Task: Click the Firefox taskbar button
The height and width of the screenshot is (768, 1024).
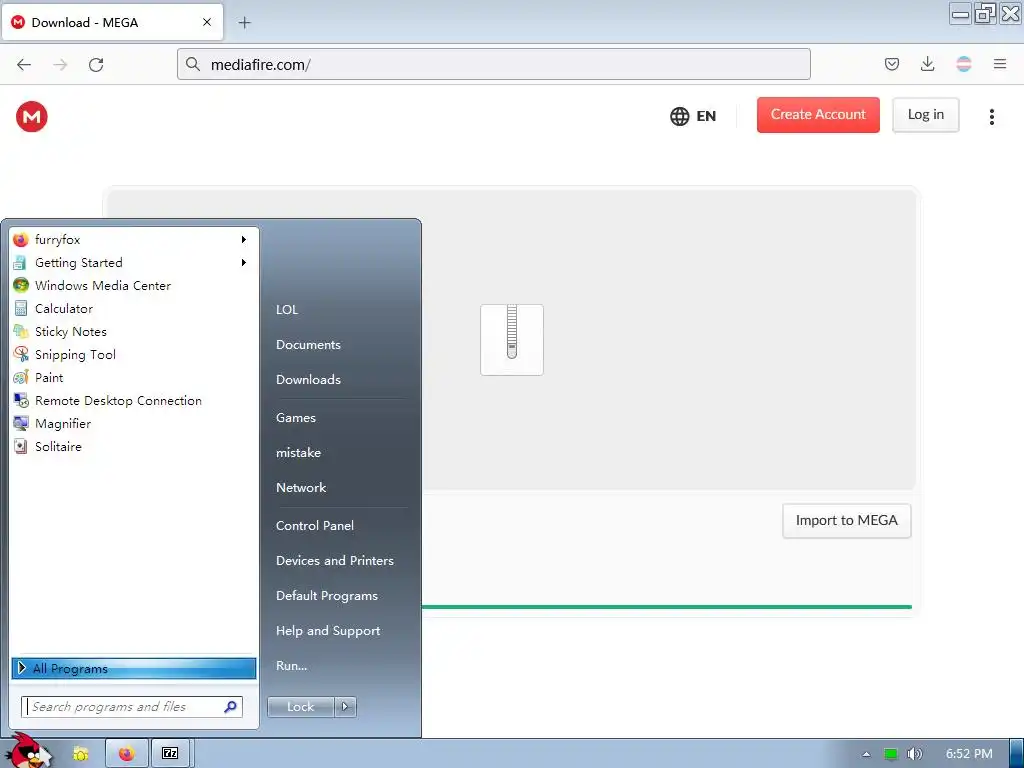Action: 126,754
